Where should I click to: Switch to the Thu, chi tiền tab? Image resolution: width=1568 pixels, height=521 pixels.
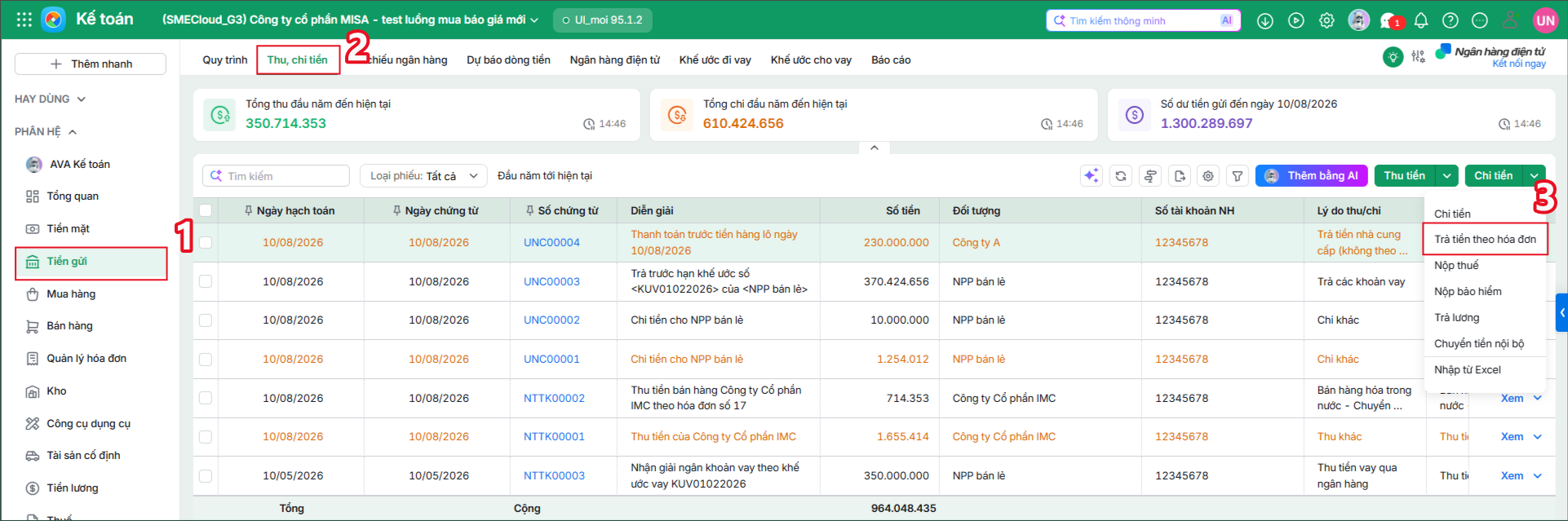pos(298,60)
